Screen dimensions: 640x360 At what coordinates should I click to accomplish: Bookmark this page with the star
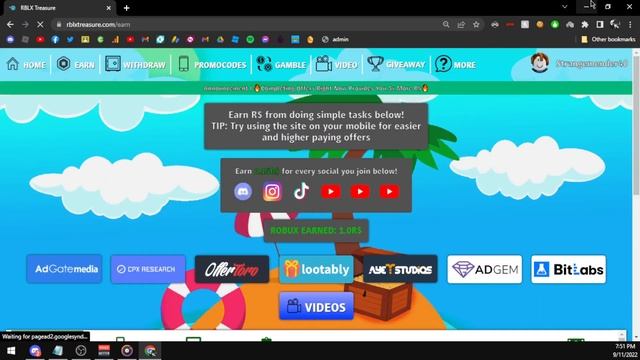[x=476, y=24]
